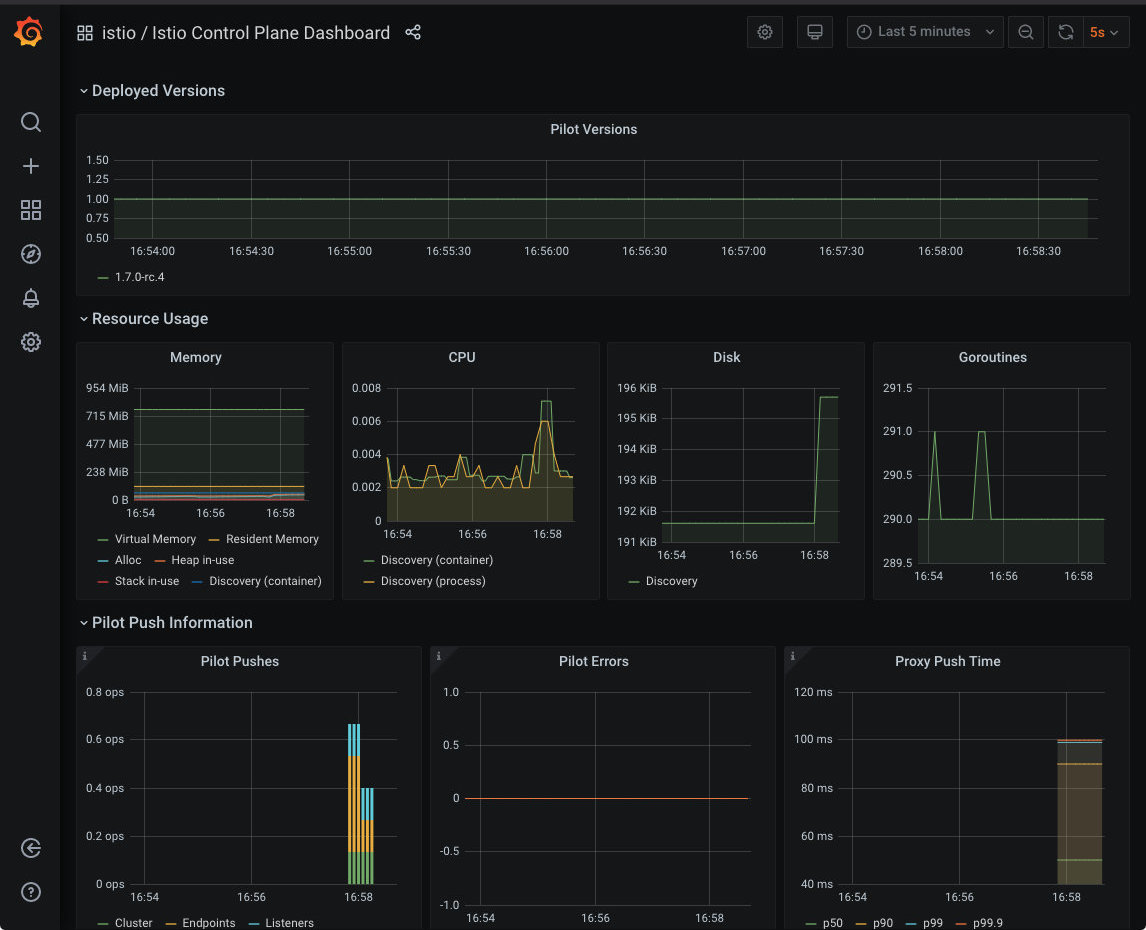
Task: Toggle the 1.7.0-rc.4 series in the legend
Action: pyautogui.click(x=139, y=277)
